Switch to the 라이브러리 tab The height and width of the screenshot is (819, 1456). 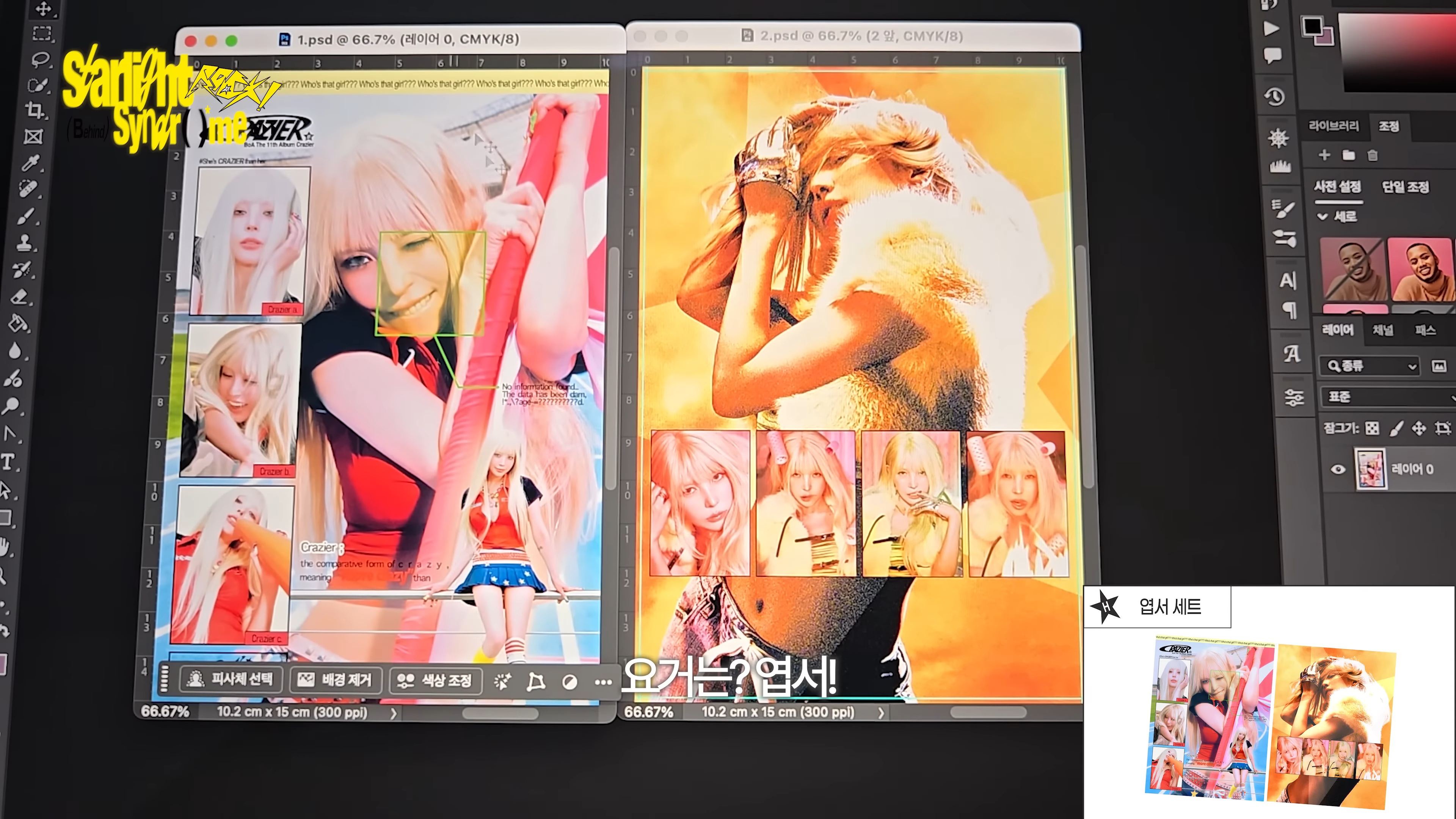pos(1334,126)
